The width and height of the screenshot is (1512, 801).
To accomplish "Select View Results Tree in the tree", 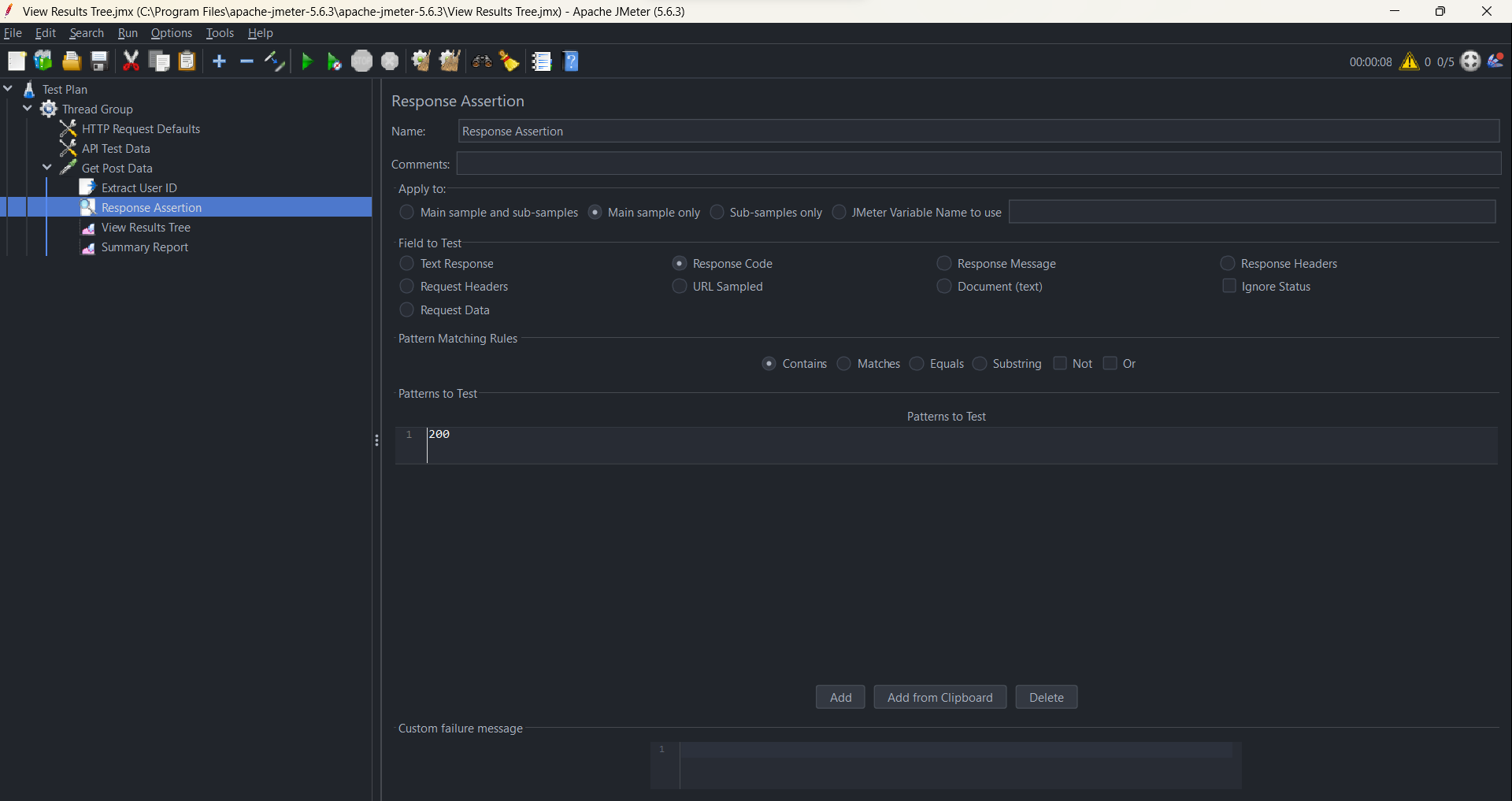I will [146, 227].
